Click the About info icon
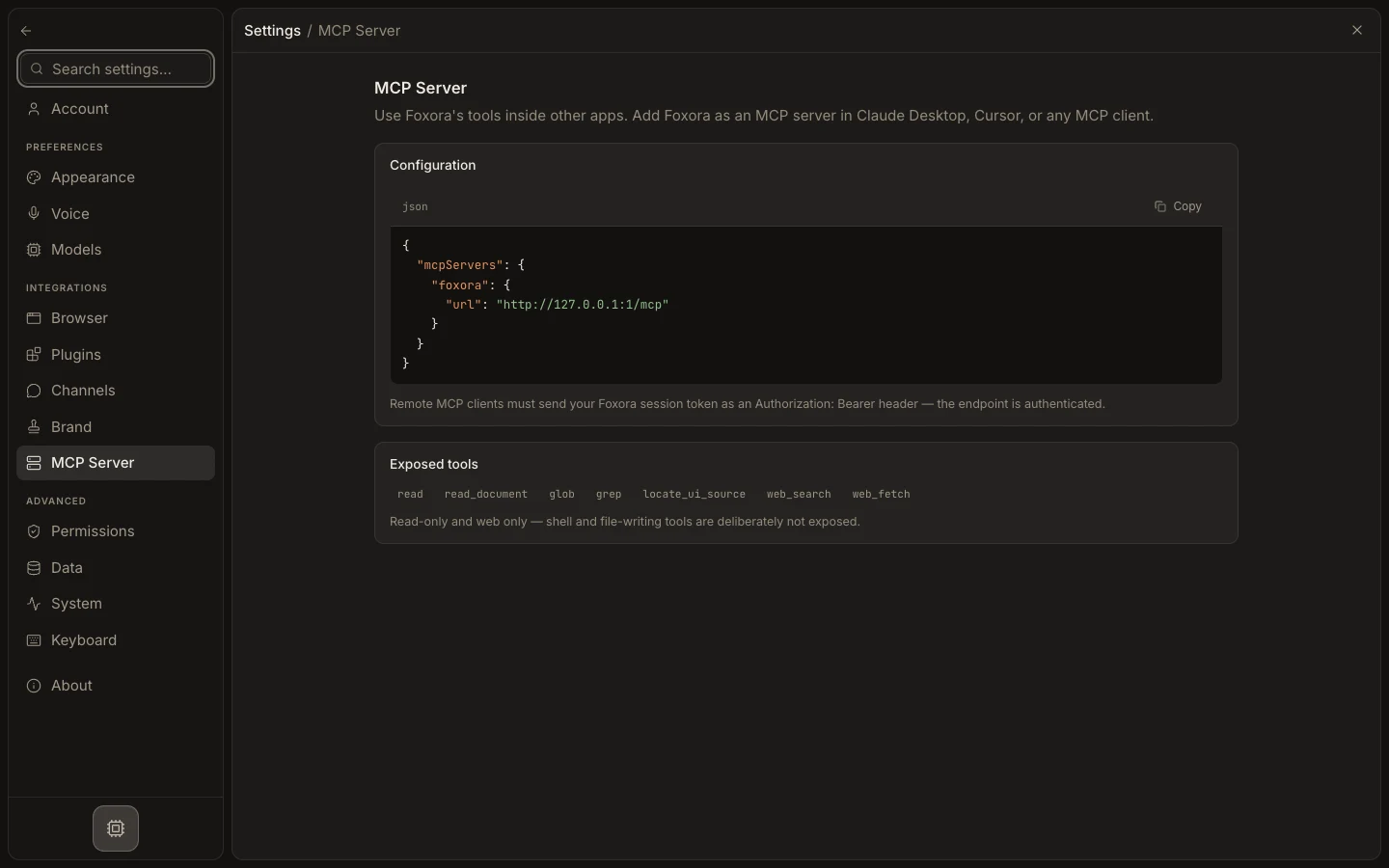The image size is (1389, 868). [x=34, y=686]
